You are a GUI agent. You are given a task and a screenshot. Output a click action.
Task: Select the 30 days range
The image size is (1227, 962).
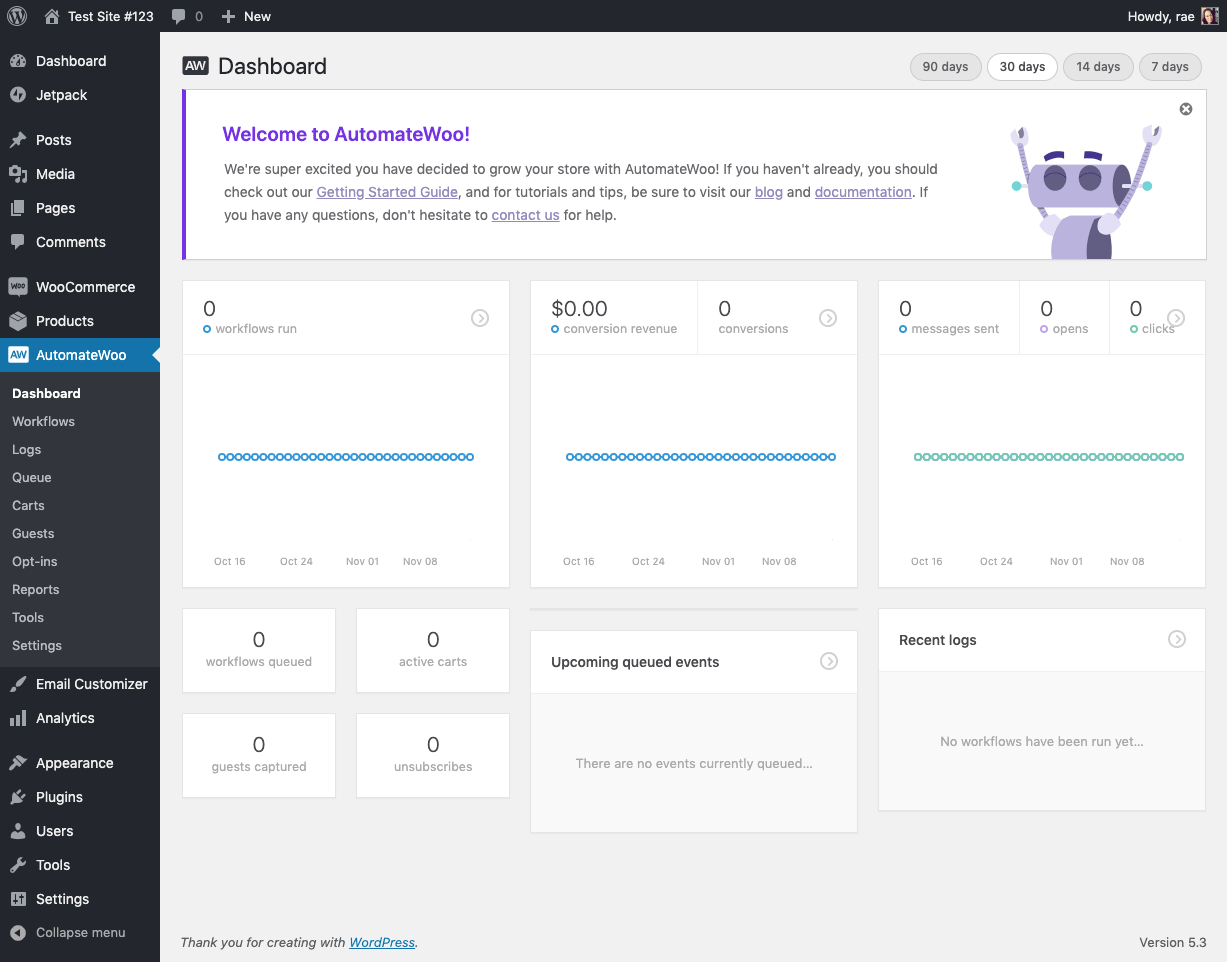(x=1022, y=67)
